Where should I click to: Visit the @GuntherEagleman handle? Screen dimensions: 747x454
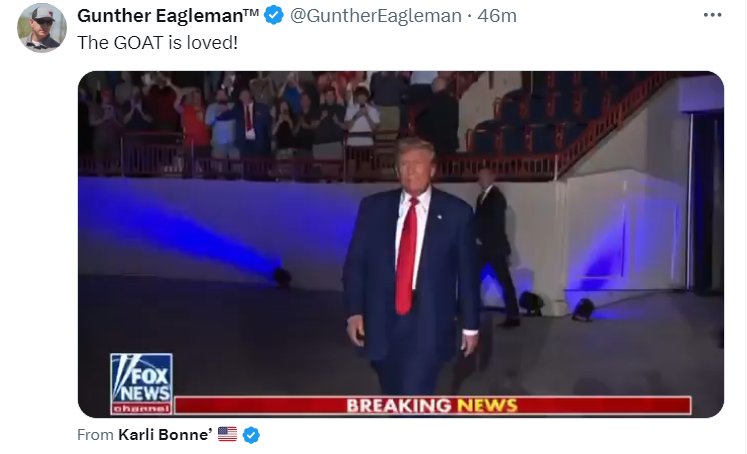(x=375, y=16)
